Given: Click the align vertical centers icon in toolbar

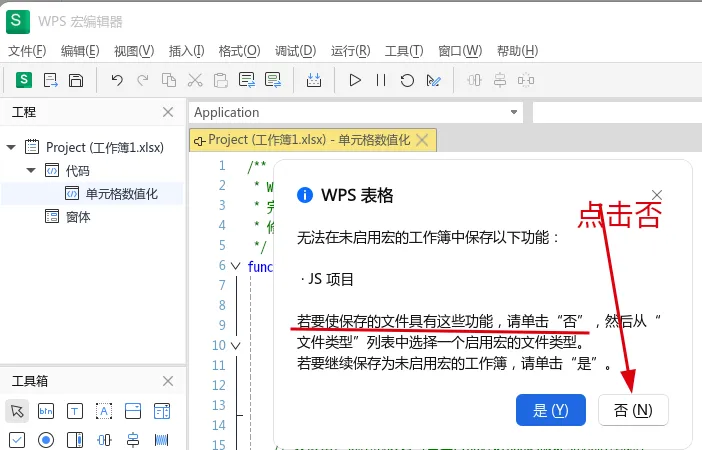Looking at the screenshot, I should click(500, 80).
